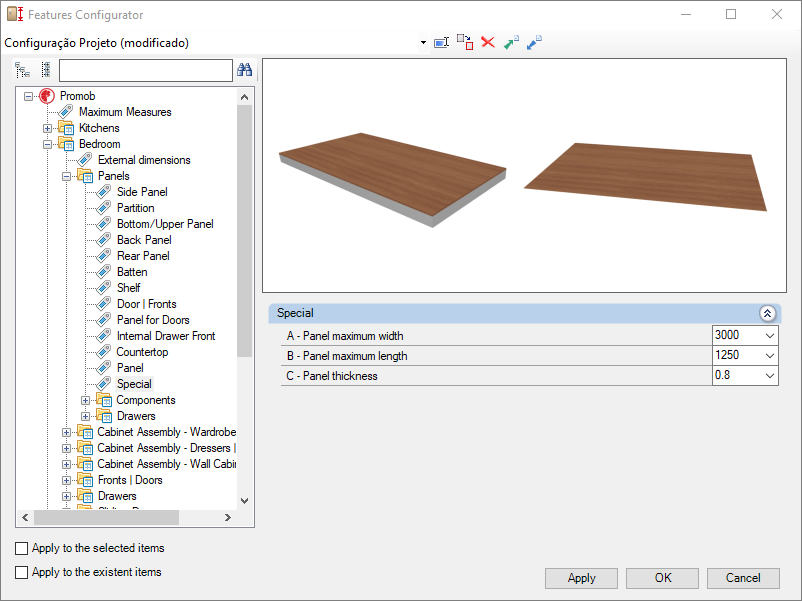
Task: Click the Kitchens folder icon
Action: pos(66,128)
